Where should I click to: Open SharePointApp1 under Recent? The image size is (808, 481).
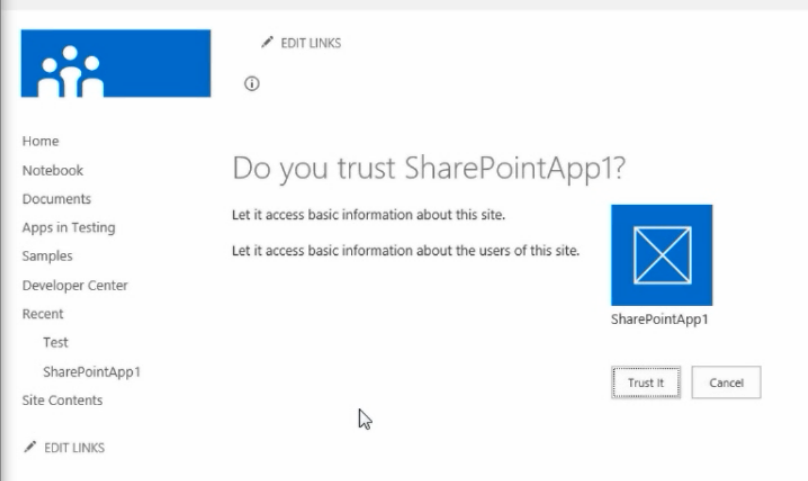click(92, 372)
